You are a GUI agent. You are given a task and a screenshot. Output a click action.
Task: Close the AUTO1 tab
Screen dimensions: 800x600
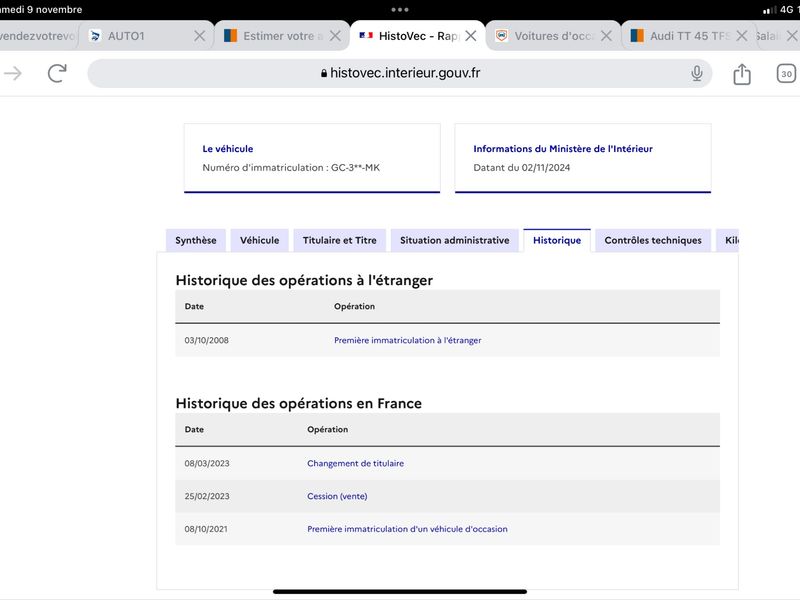pyautogui.click(x=199, y=36)
